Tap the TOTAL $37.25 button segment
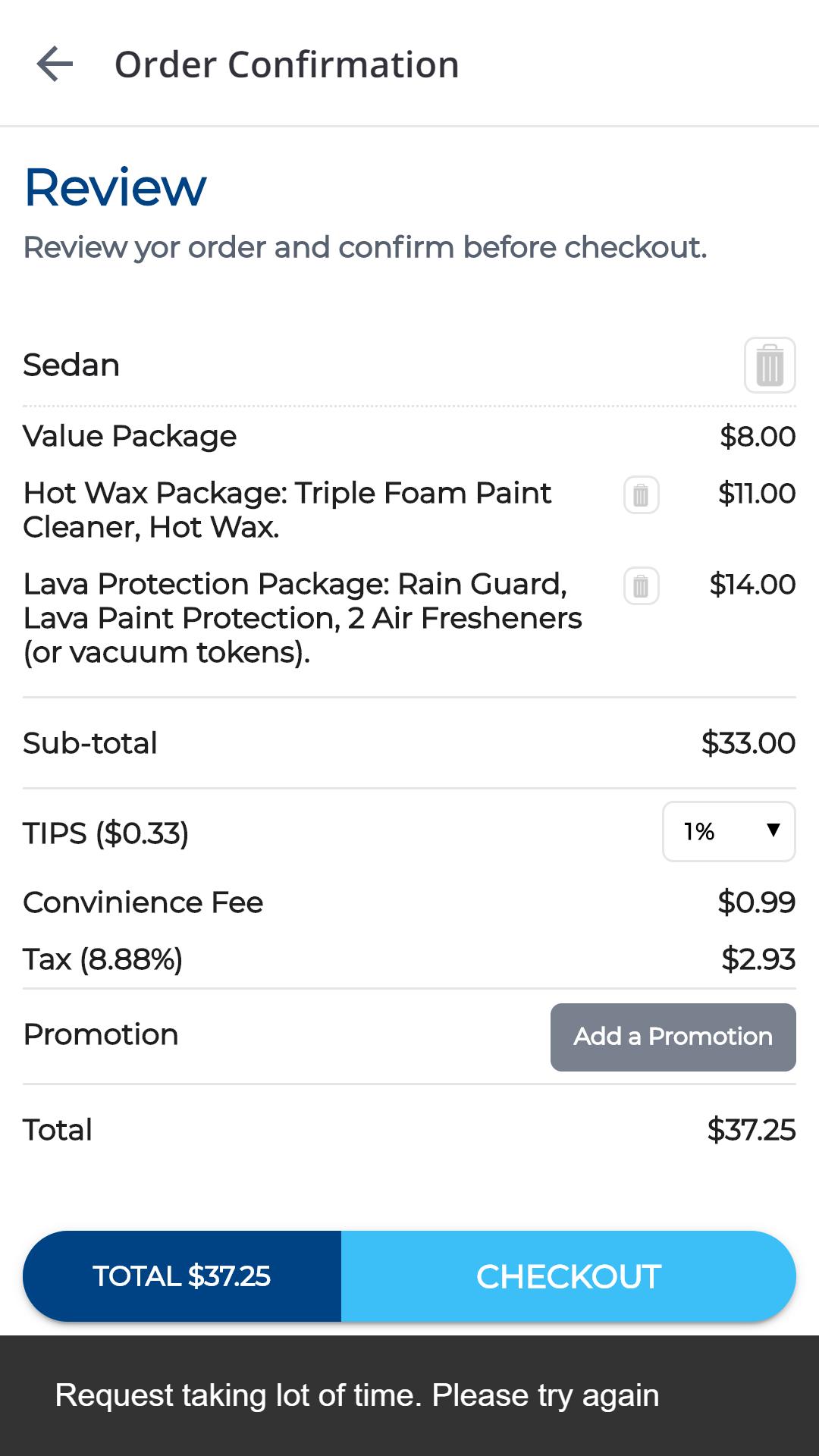The image size is (819, 1456). point(182,1276)
